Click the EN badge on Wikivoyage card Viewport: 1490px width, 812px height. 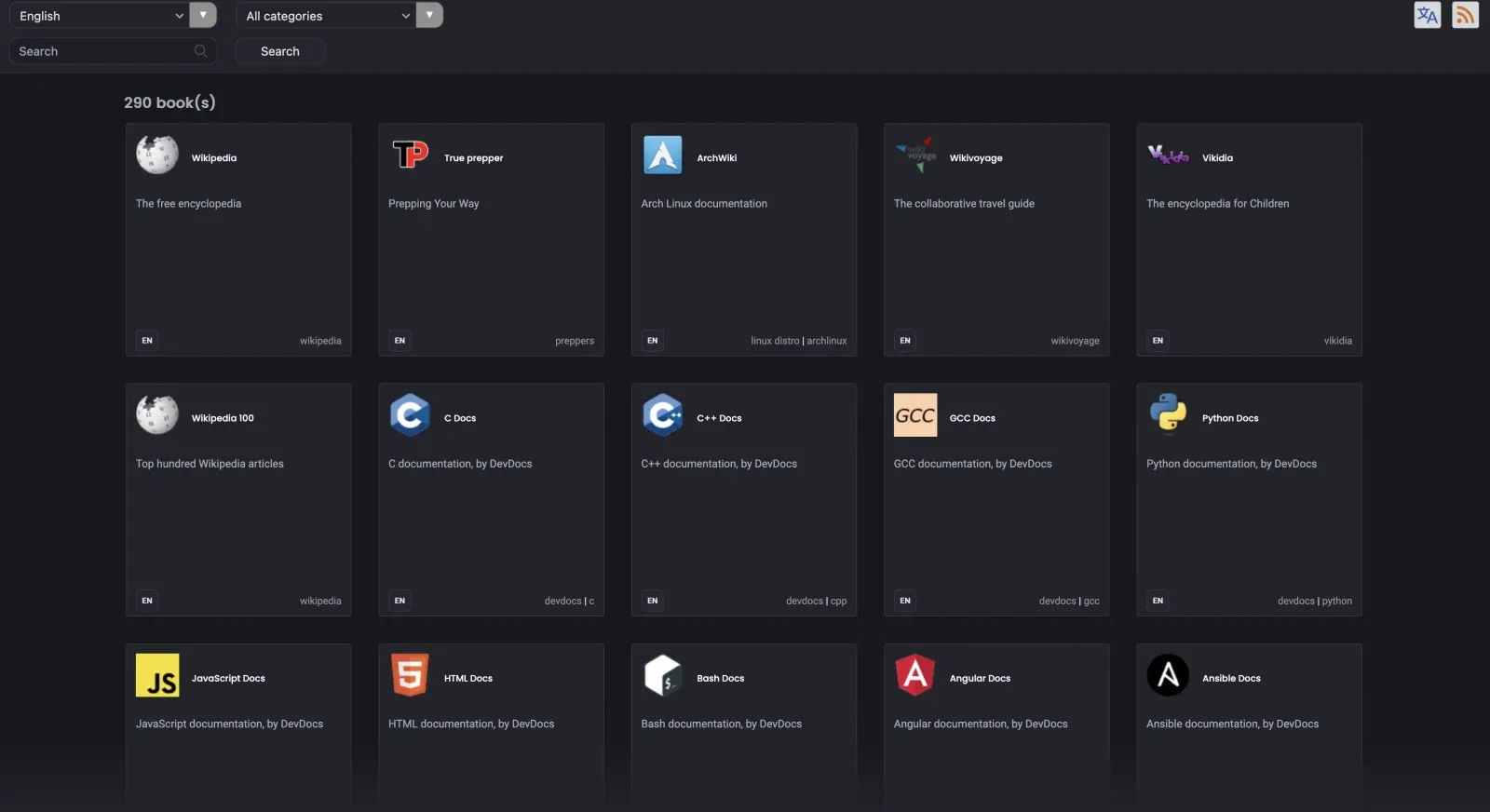[x=905, y=341]
